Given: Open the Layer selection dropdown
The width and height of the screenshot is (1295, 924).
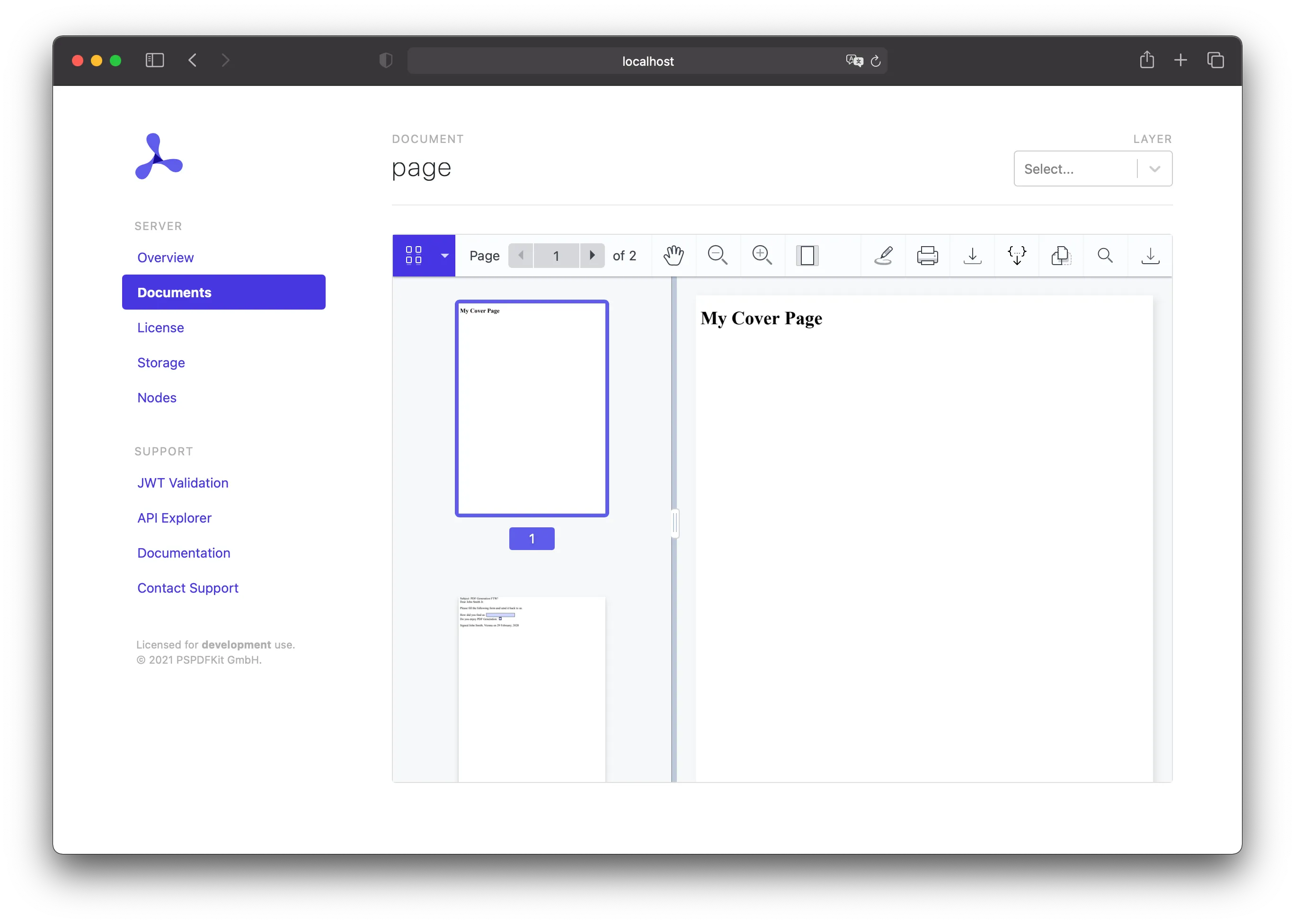Looking at the screenshot, I should (x=1092, y=169).
